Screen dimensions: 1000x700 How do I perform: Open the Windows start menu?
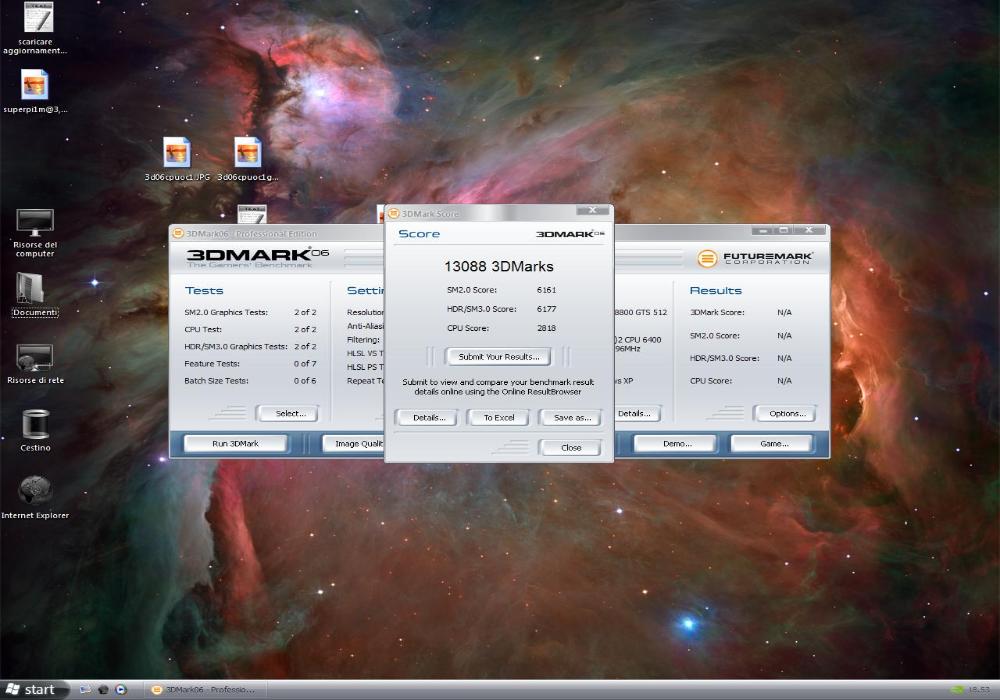[x=32, y=690]
